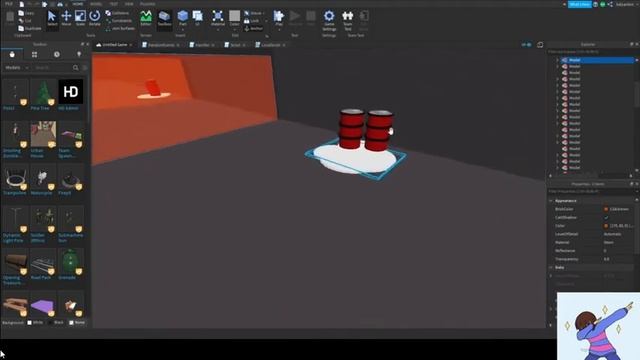Viewport: 640px width, 360px height.
Task: Click the BrickColor swatch in Properties
Action: coord(606,209)
